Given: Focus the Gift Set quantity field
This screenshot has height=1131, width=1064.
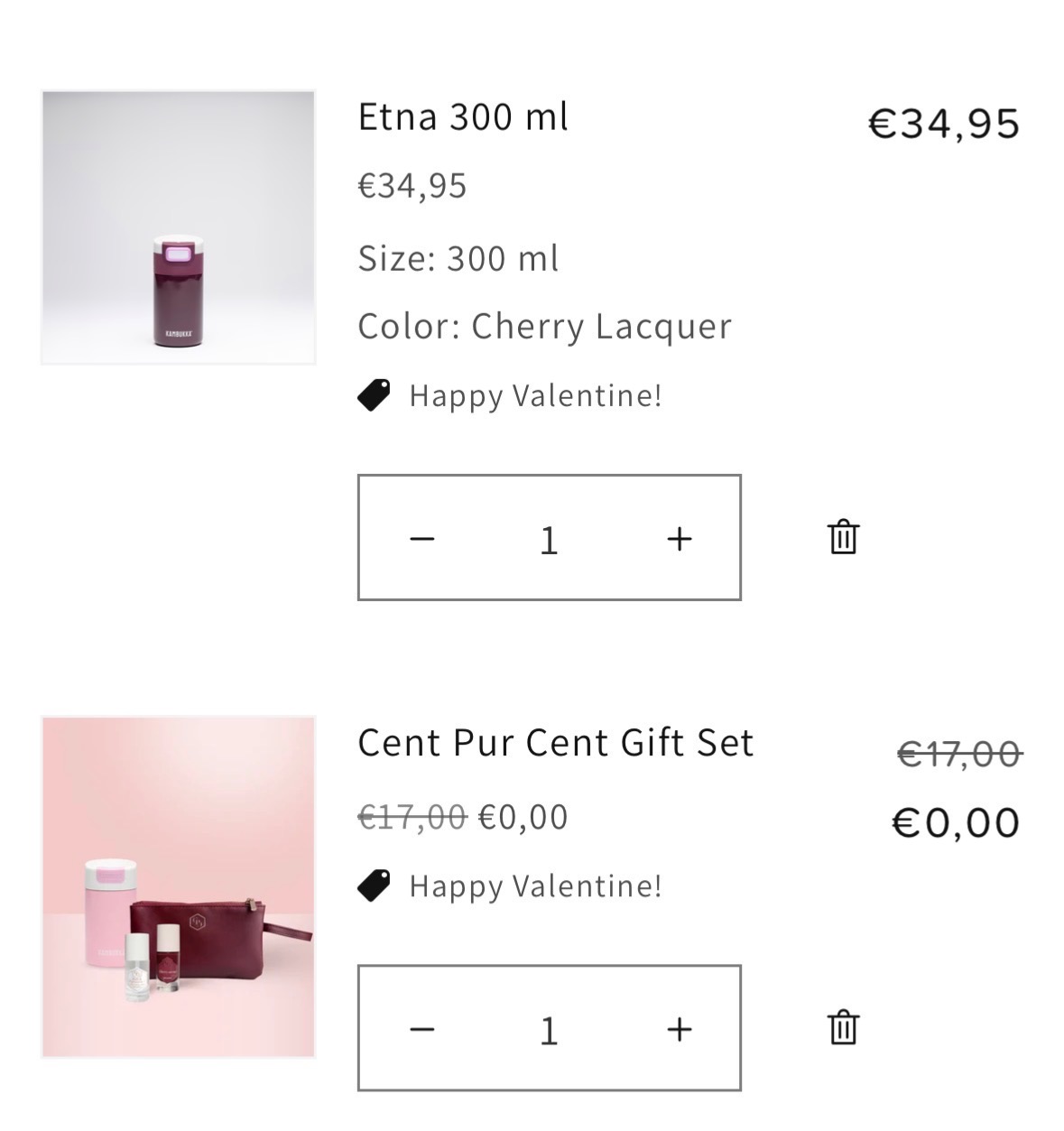Looking at the screenshot, I should (x=549, y=1030).
